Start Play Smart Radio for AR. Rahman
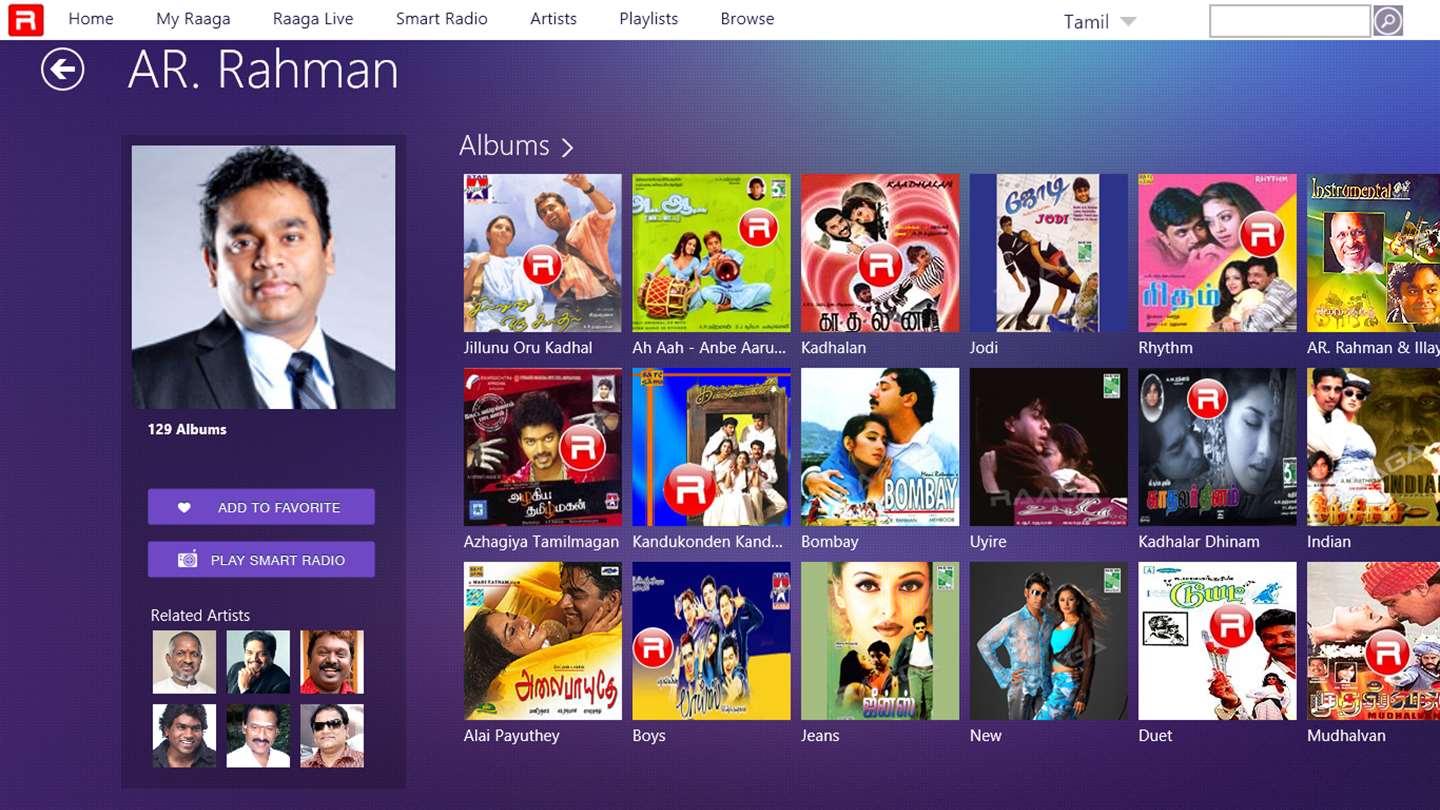 pos(261,560)
